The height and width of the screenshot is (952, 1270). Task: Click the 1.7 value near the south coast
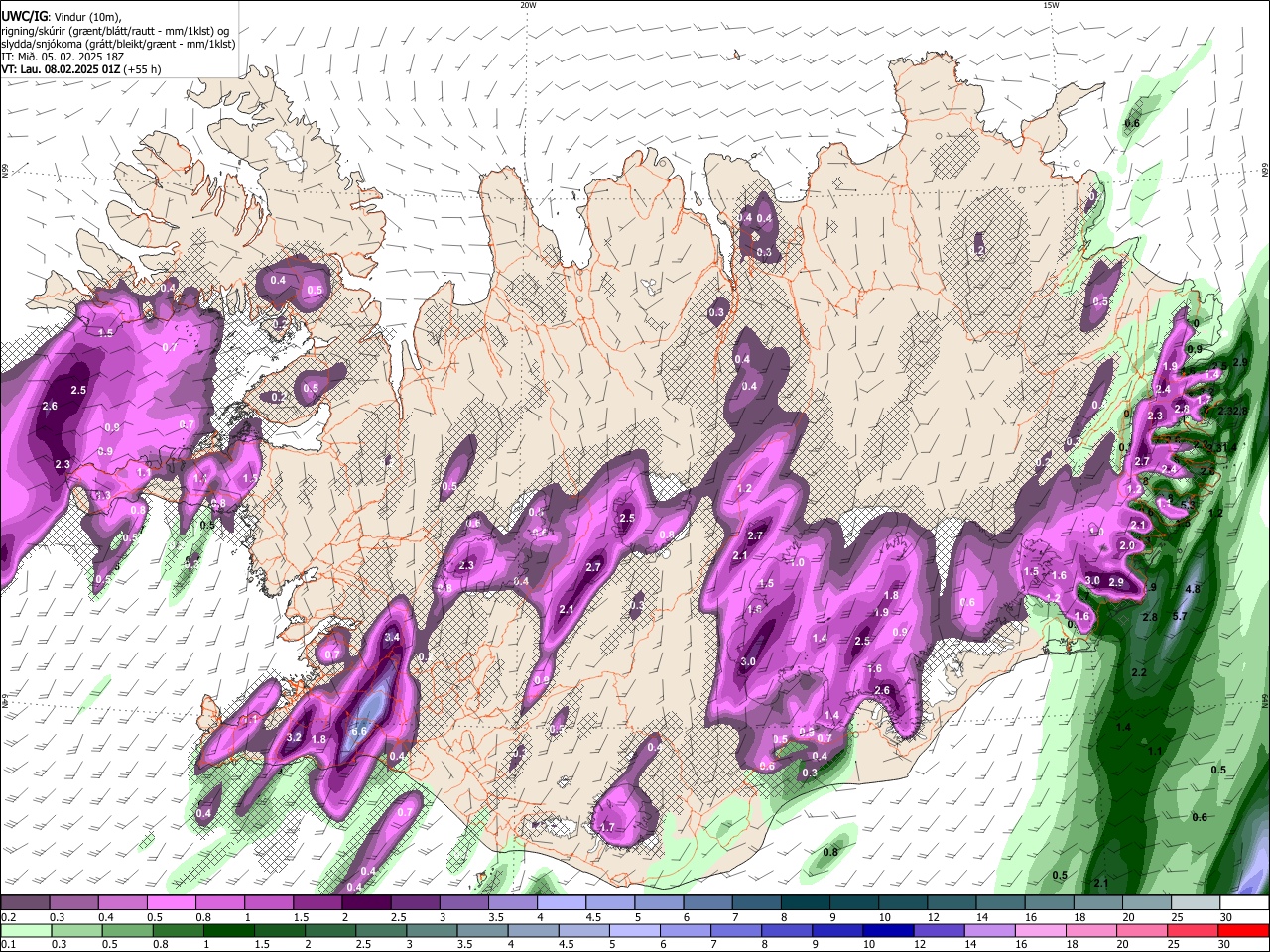[607, 827]
